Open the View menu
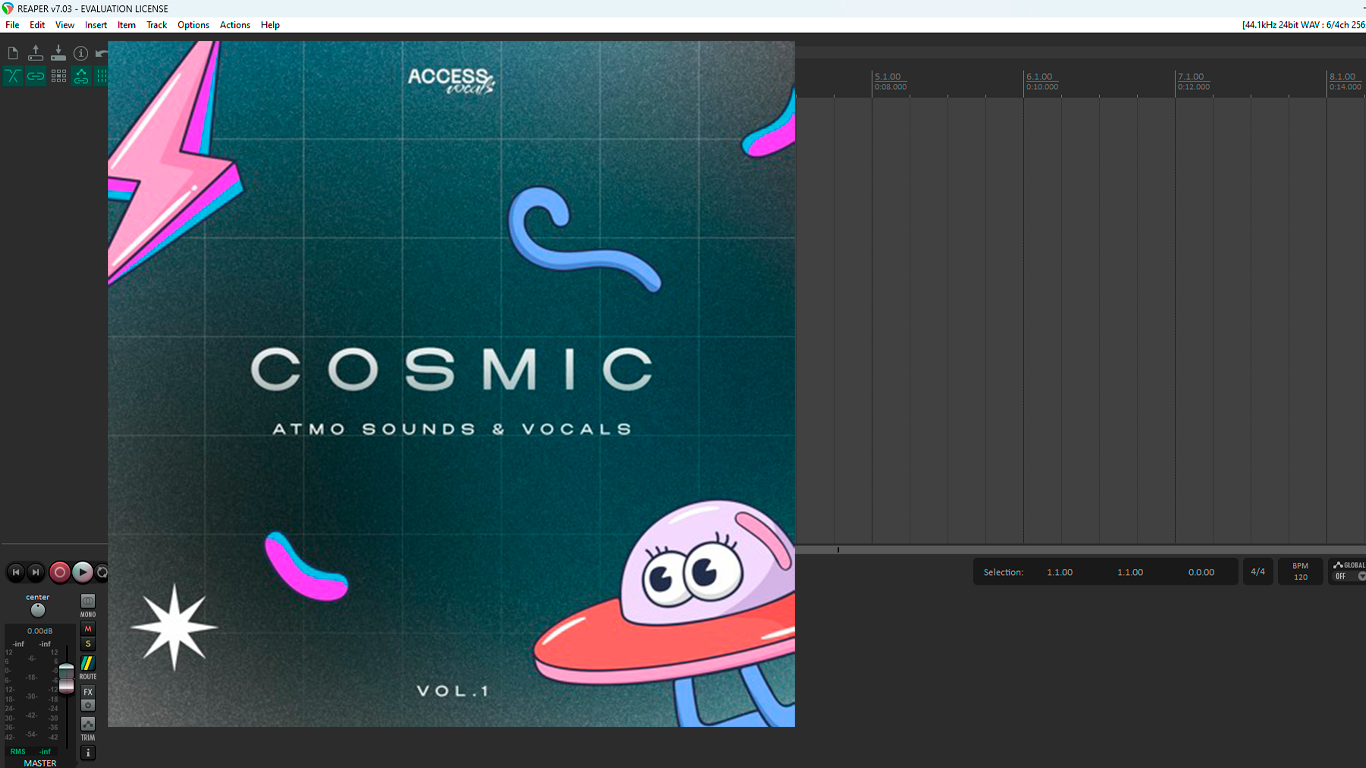The height and width of the screenshot is (768, 1366). (x=65, y=25)
